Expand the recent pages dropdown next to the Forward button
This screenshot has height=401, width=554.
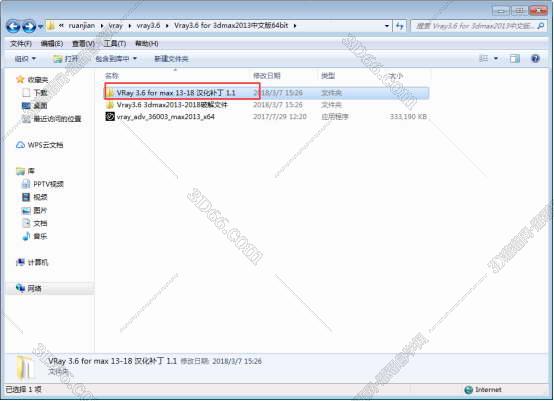coord(40,26)
